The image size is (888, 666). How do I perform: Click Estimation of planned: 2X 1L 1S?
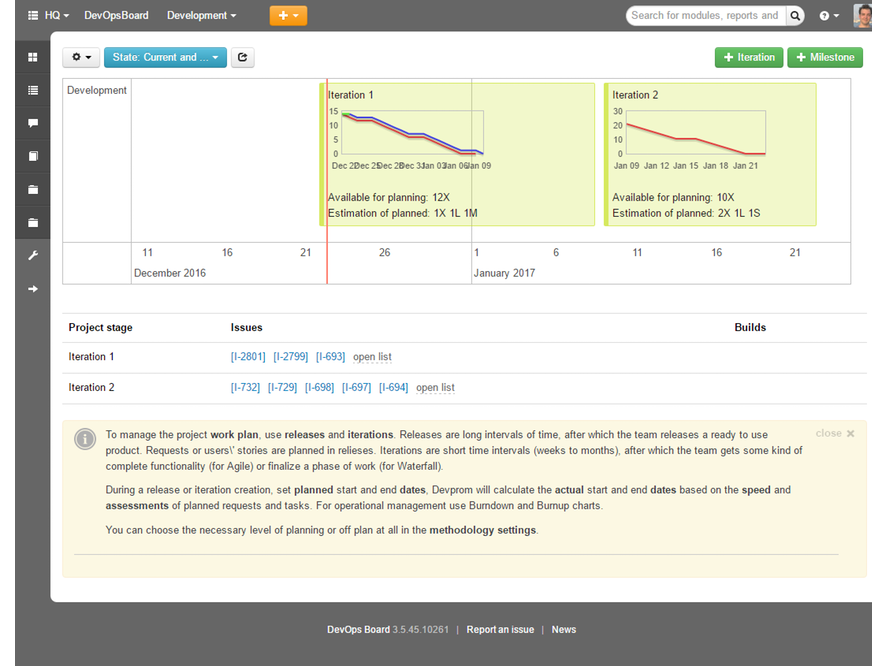pyautogui.click(x=686, y=214)
